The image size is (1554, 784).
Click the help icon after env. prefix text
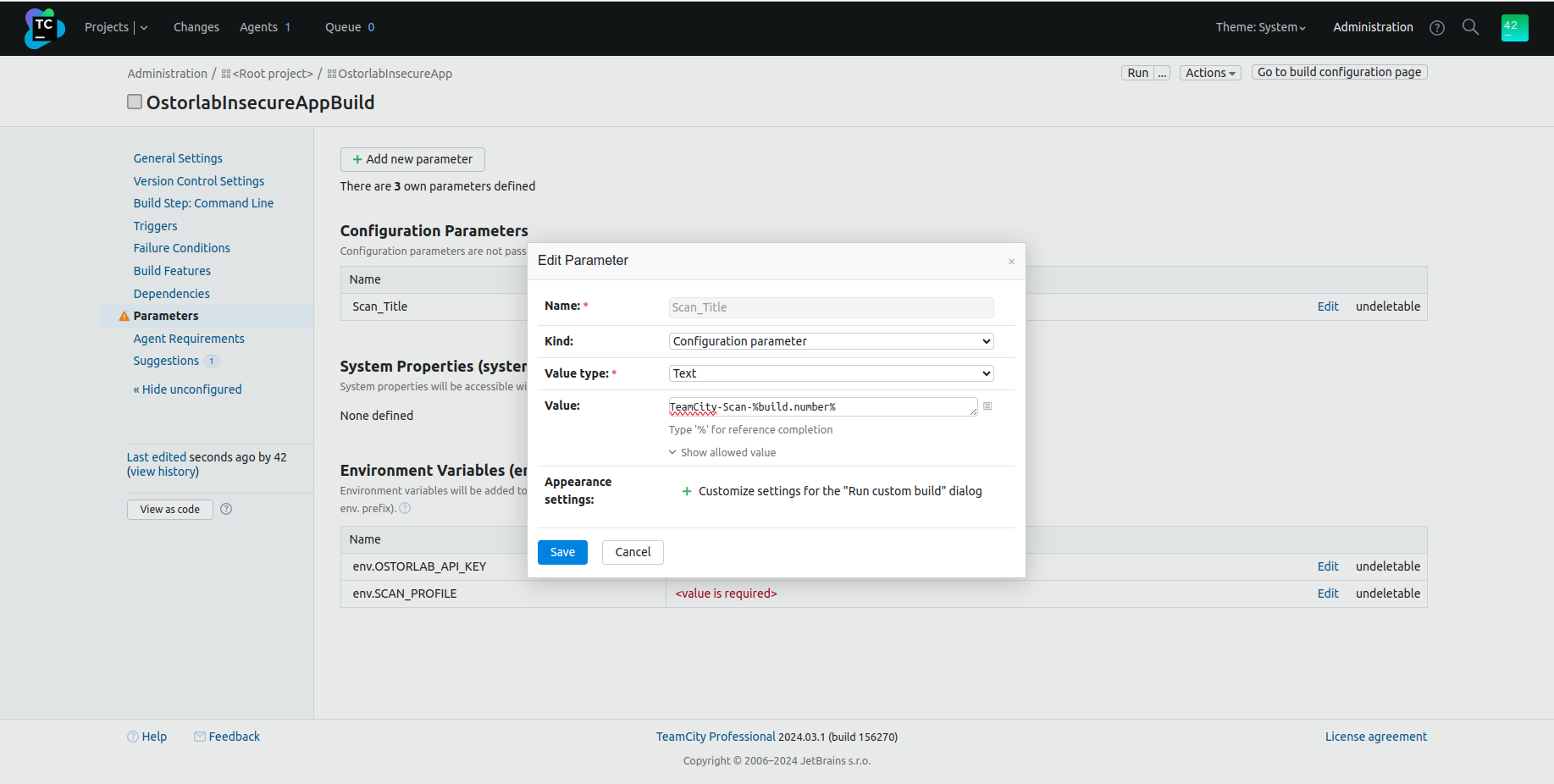tap(405, 508)
